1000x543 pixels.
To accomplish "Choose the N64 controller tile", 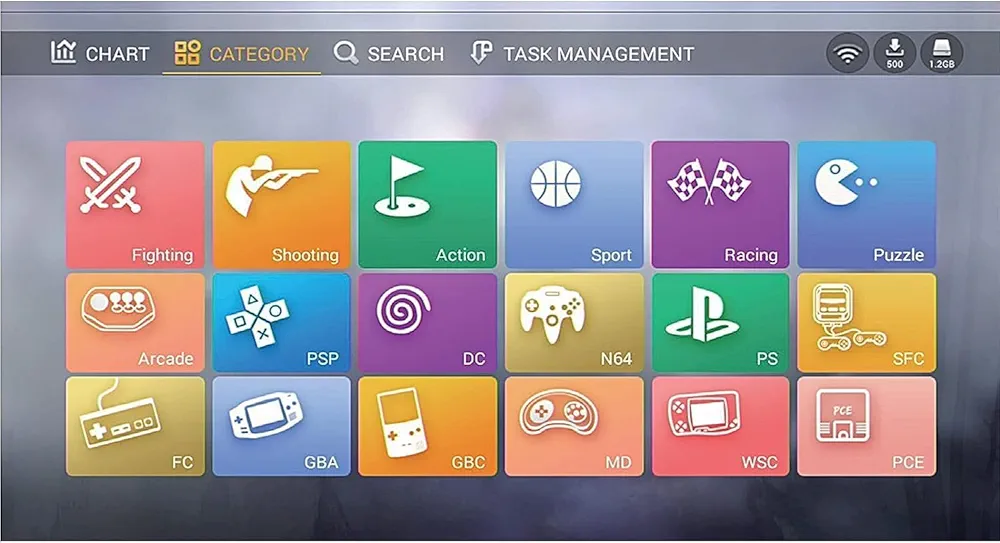I will pyautogui.click(x=574, y=323).
